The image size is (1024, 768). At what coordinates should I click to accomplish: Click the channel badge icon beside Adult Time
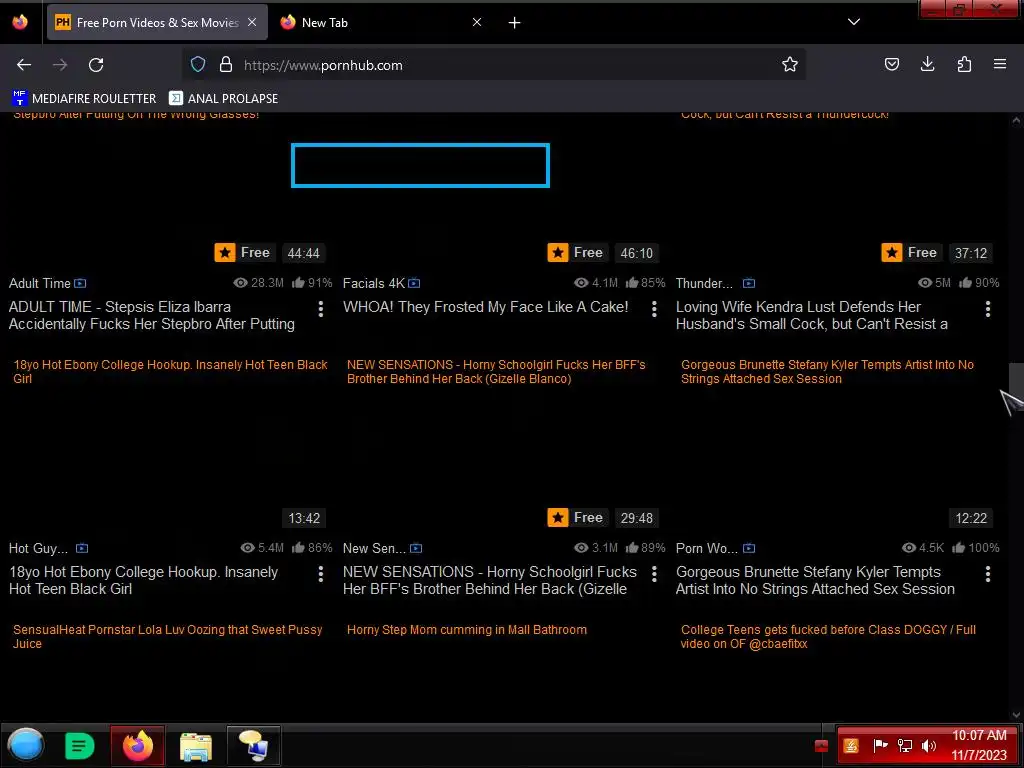(80, 283)
